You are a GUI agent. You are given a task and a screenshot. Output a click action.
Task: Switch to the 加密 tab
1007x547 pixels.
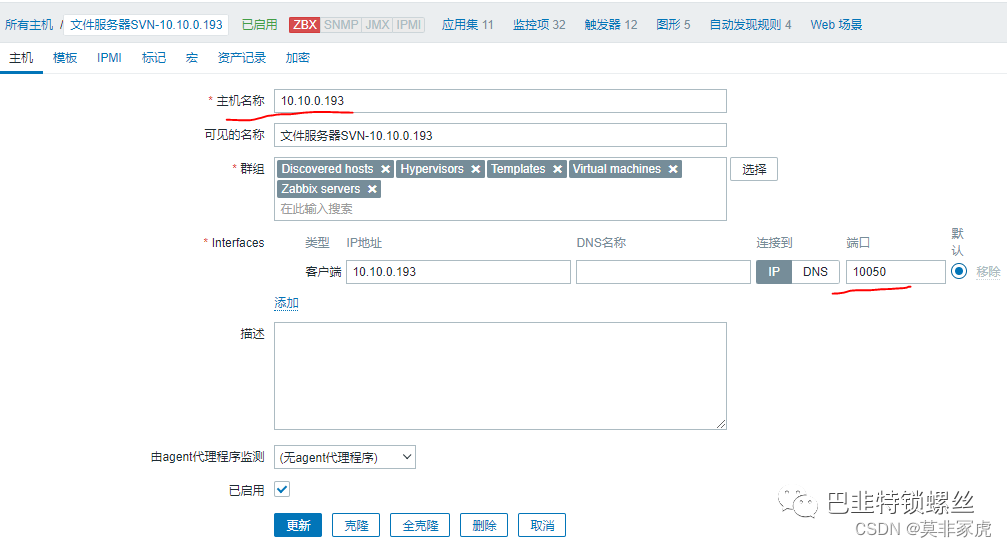pos(297,58)
